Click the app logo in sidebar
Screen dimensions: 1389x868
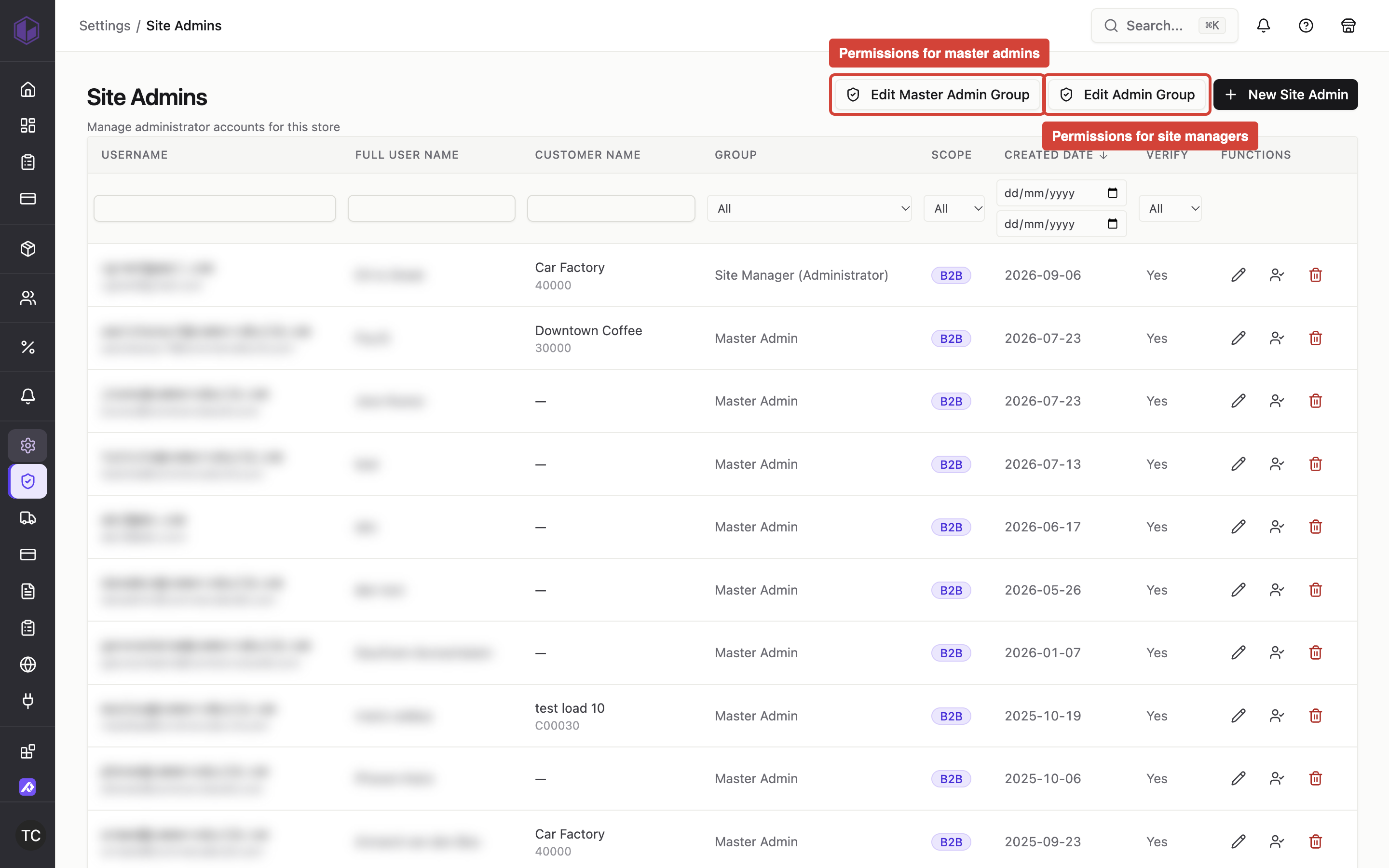coord(27,30)
